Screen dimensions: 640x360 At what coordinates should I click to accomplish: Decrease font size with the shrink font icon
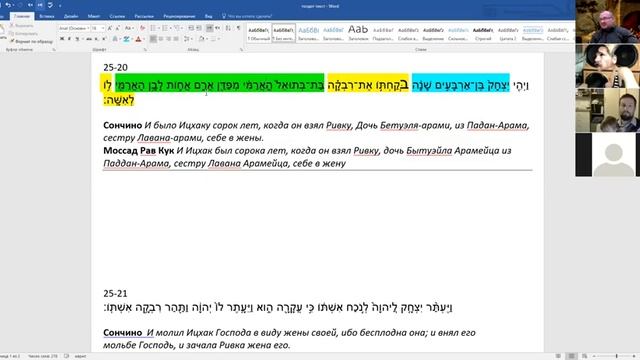coord(118,28)
